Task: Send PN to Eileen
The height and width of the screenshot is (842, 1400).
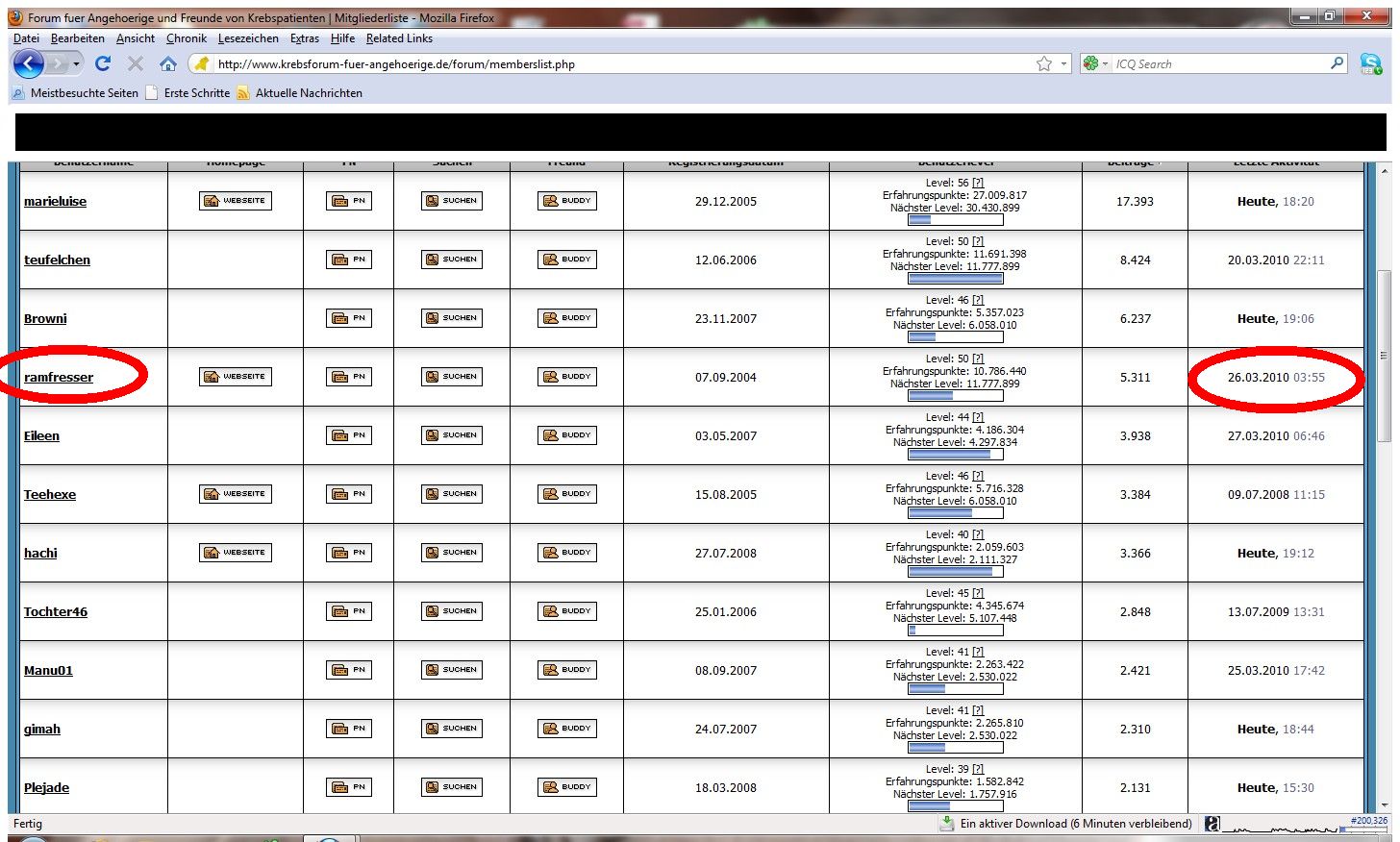Action: point(348,435)
